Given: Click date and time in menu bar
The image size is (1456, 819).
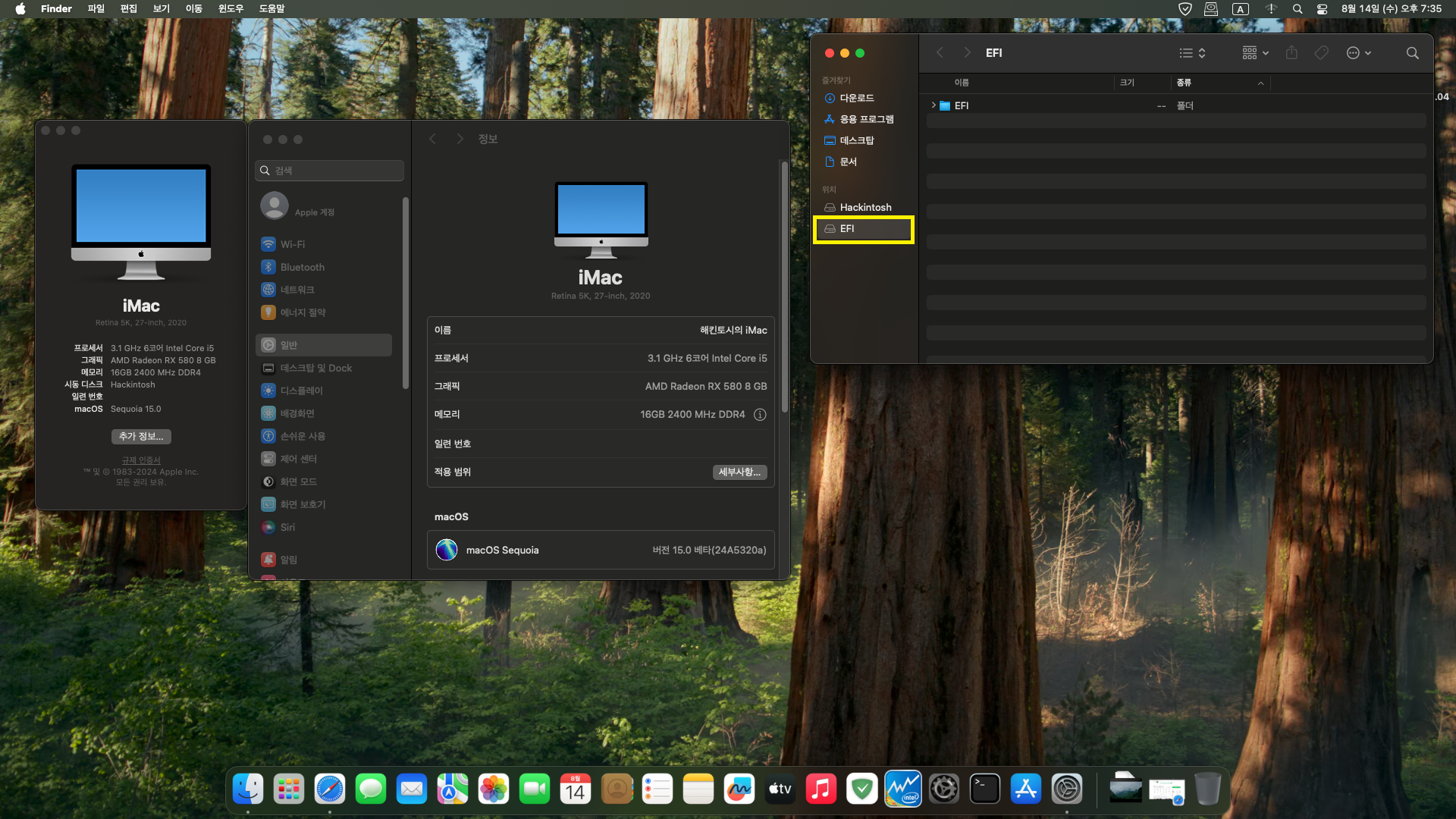Looking at the screenshot, I should point(1392,9).
